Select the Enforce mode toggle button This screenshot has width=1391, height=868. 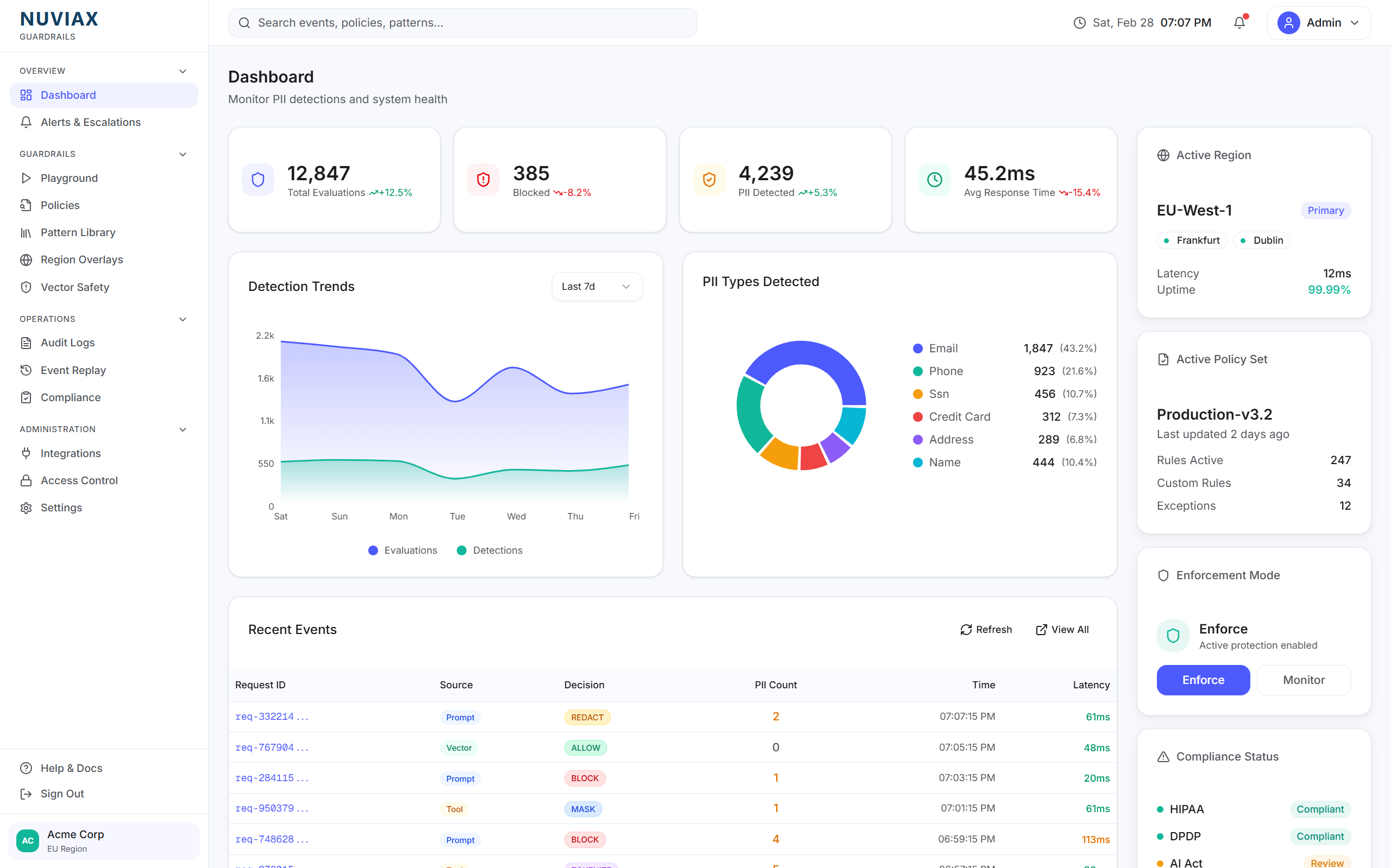point(1203,680)
